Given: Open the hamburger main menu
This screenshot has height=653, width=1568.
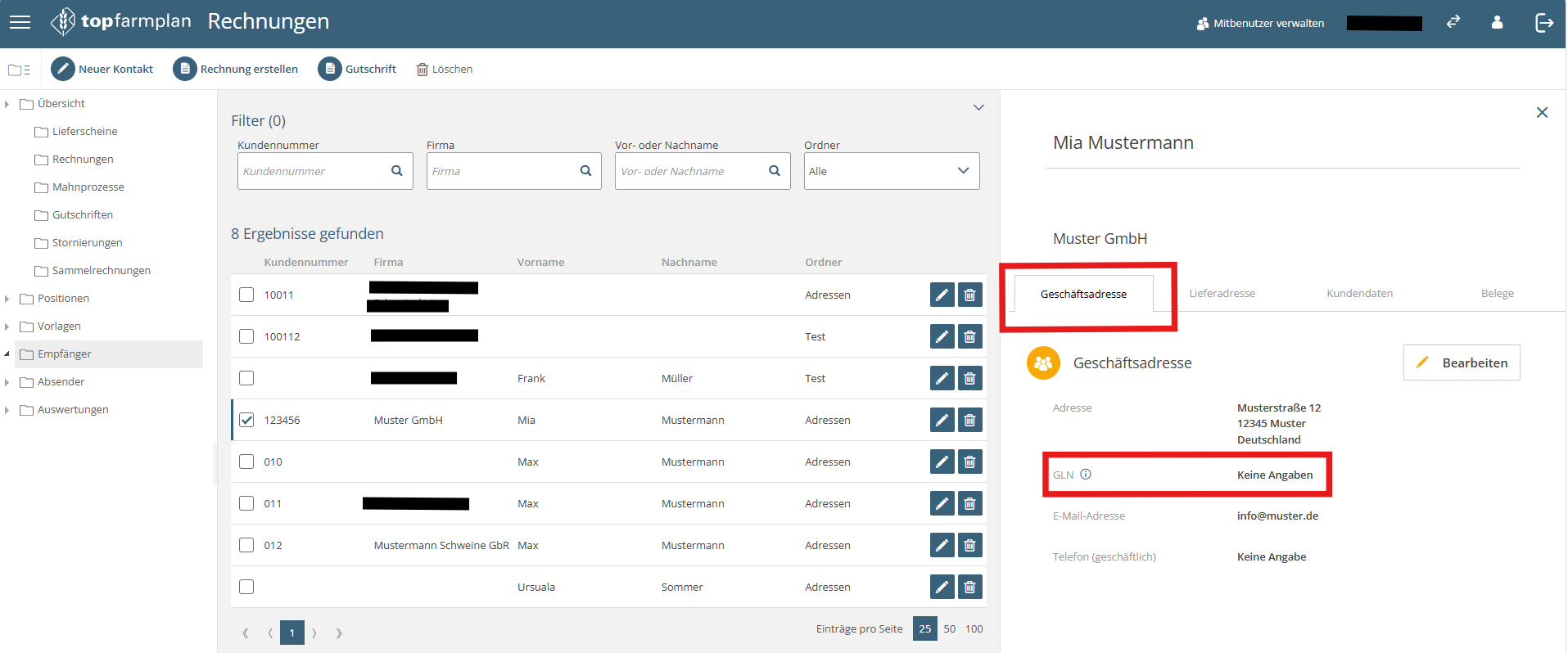Looking at the screenshot, I should coord(20,22).
